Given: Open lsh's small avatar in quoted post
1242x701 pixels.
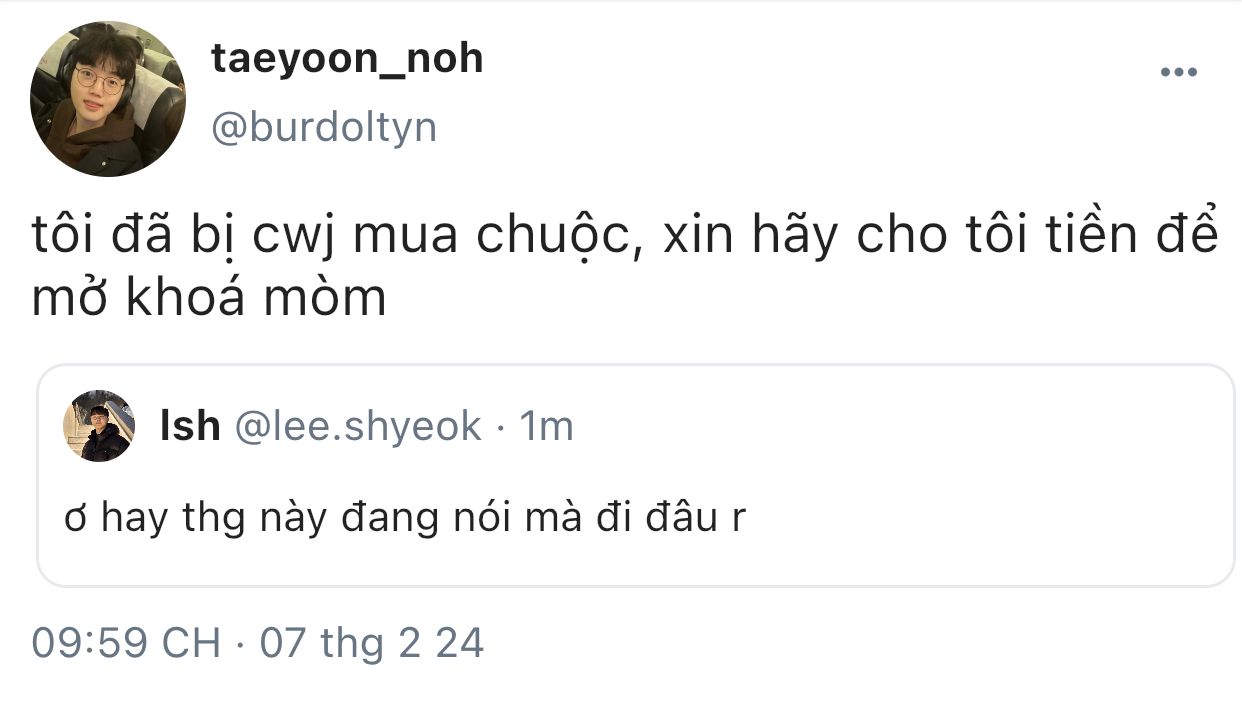Looking at the screenshot, I should pos(99,426).
